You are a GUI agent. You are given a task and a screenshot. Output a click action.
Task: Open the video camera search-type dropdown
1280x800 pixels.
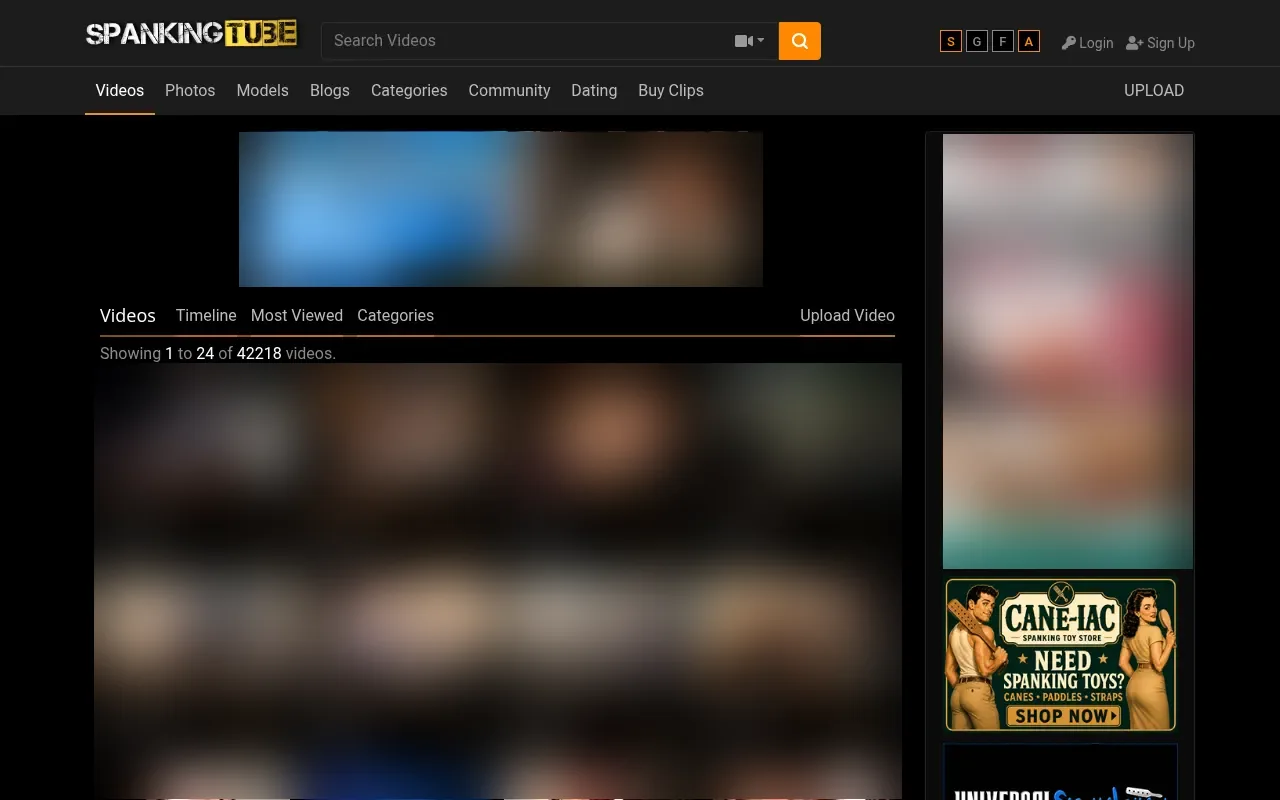[750, 41]
